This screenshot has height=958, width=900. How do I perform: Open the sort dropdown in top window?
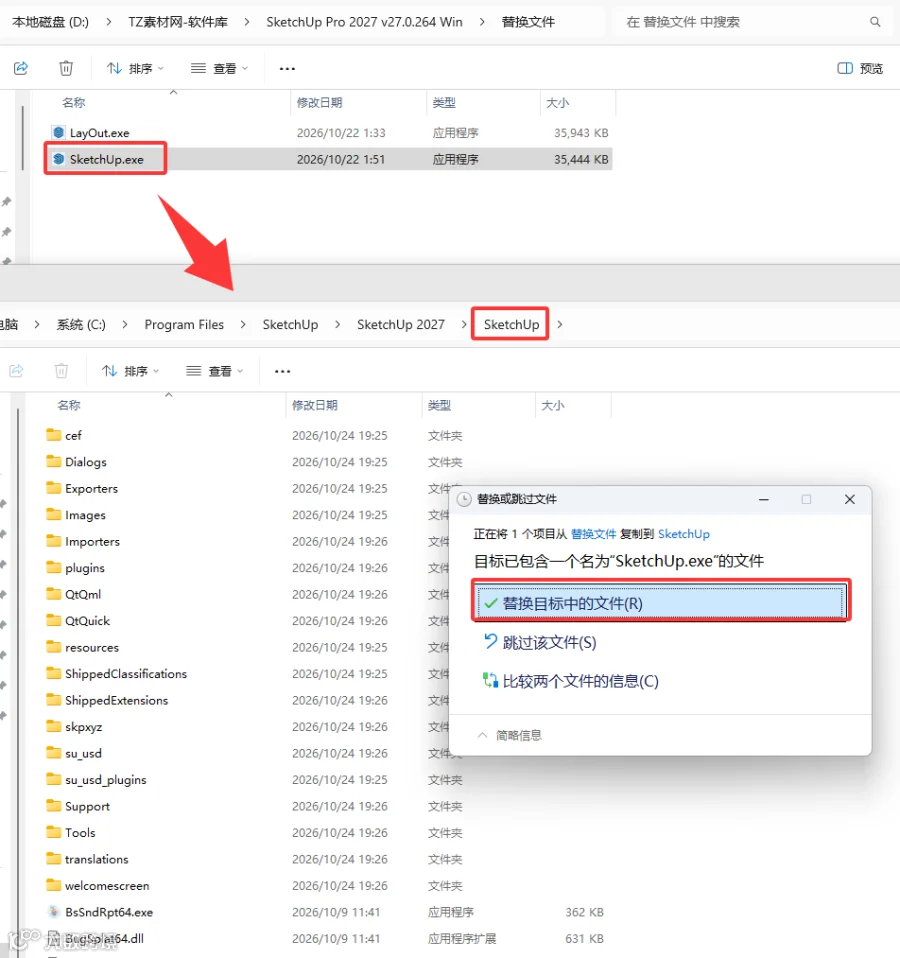[135, 68]
